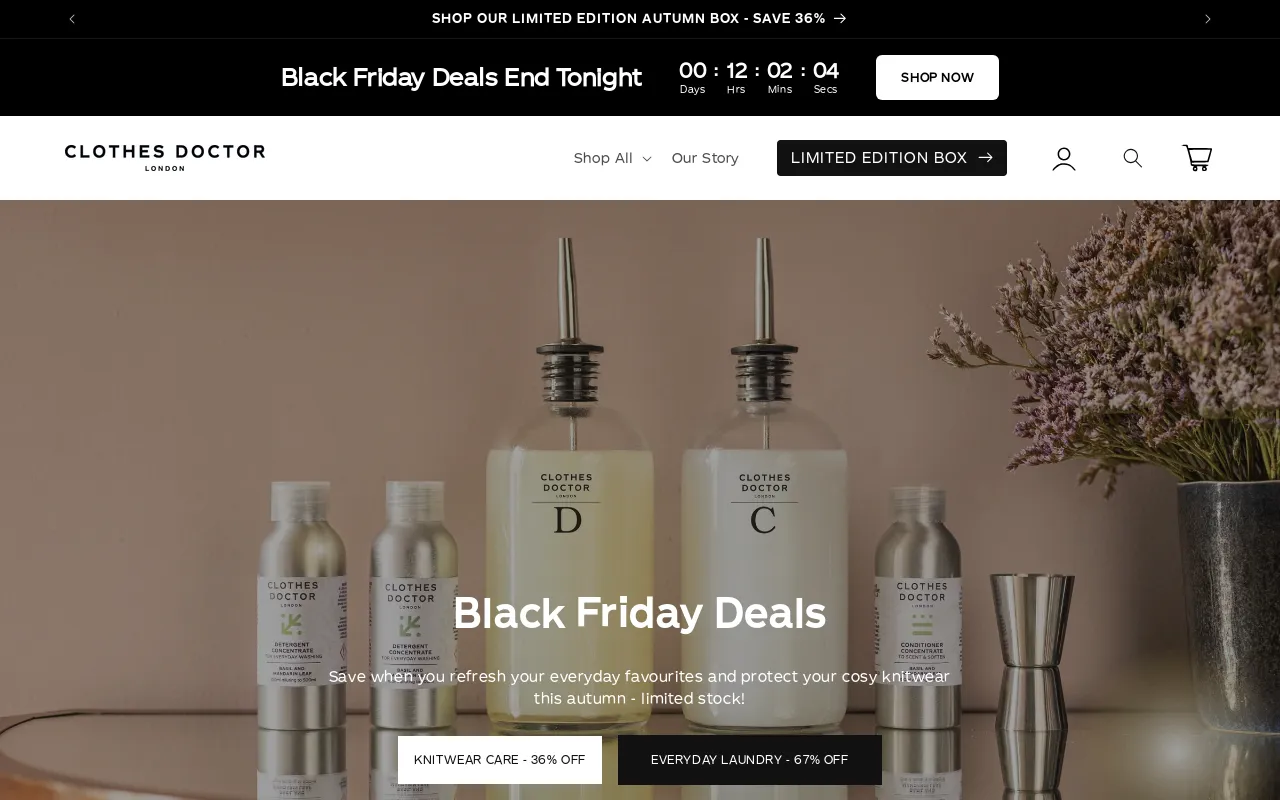
Task: Click the Black Friday Deals hero heading
Action: click(640, 613)
